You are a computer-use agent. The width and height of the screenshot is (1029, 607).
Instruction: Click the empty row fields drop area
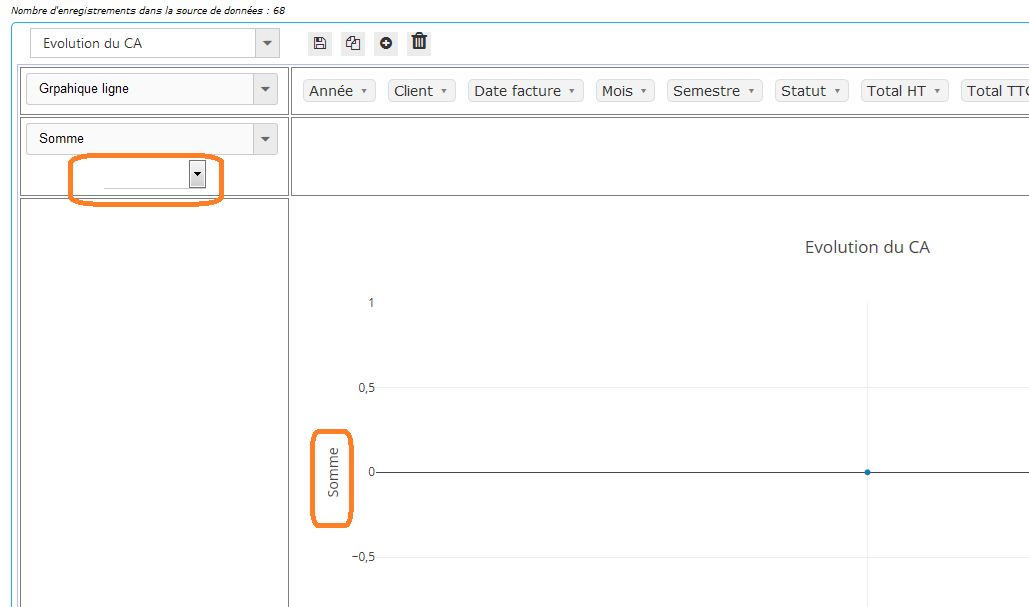[154, 400]
